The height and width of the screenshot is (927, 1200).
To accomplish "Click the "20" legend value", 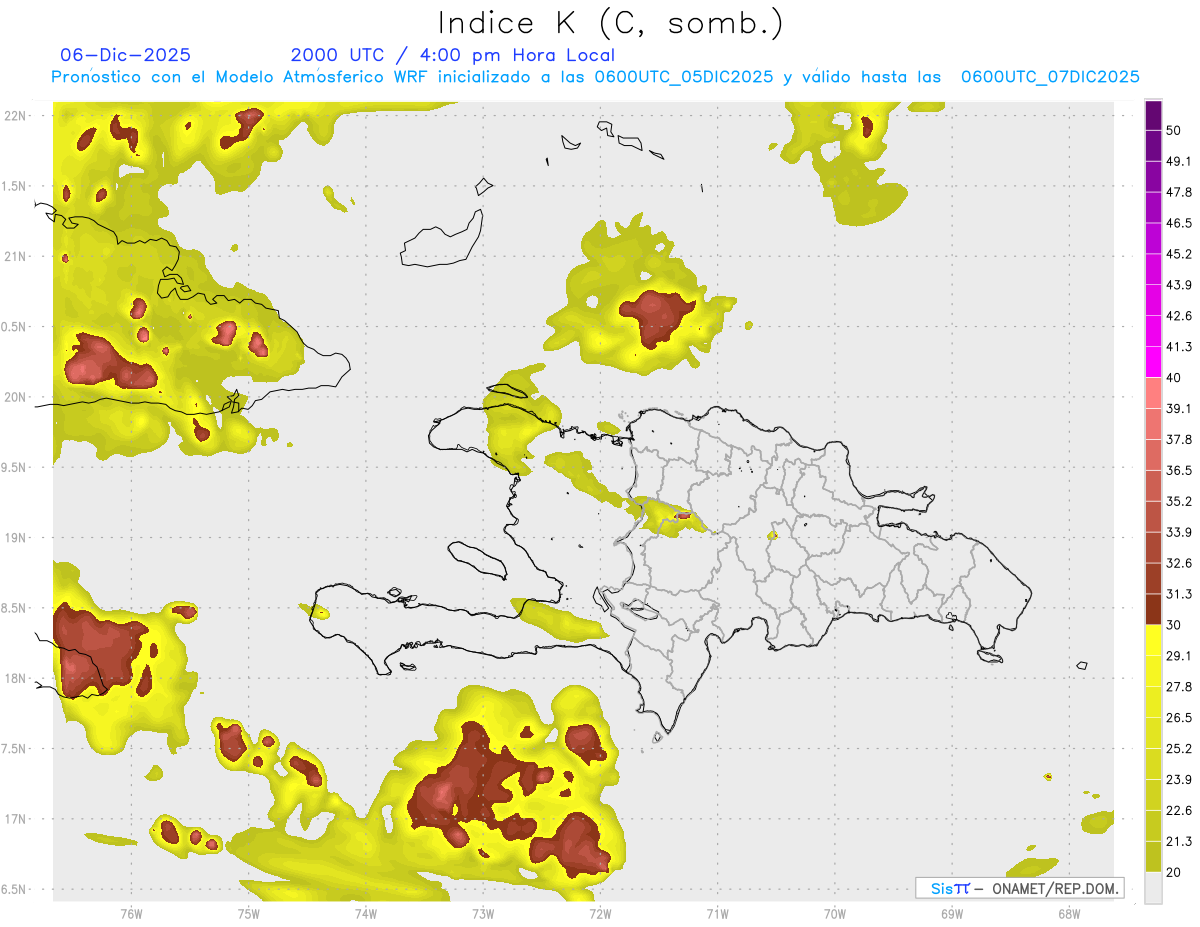I will tap(1174, 873).
